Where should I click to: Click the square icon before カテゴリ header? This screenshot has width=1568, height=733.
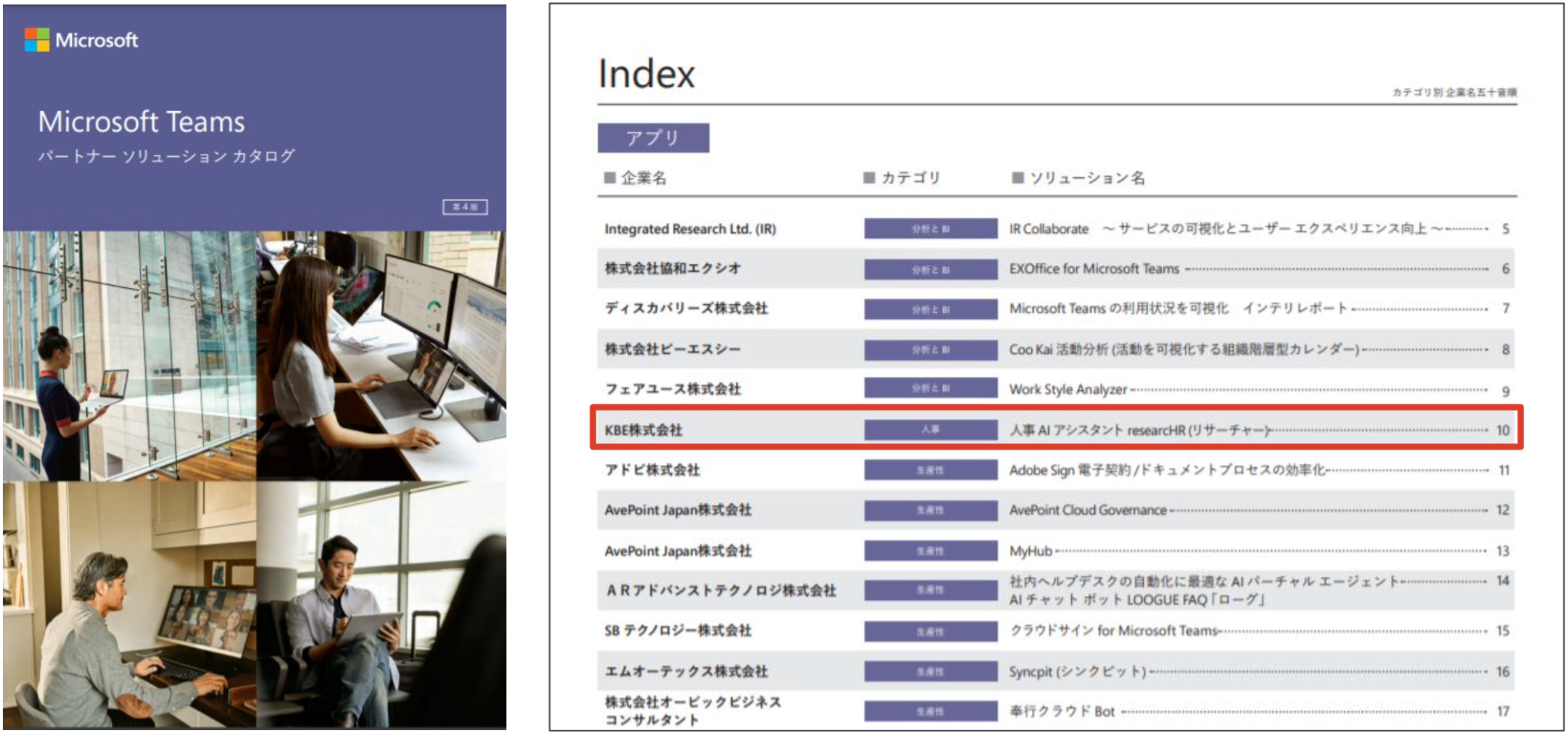pos(869,177)
